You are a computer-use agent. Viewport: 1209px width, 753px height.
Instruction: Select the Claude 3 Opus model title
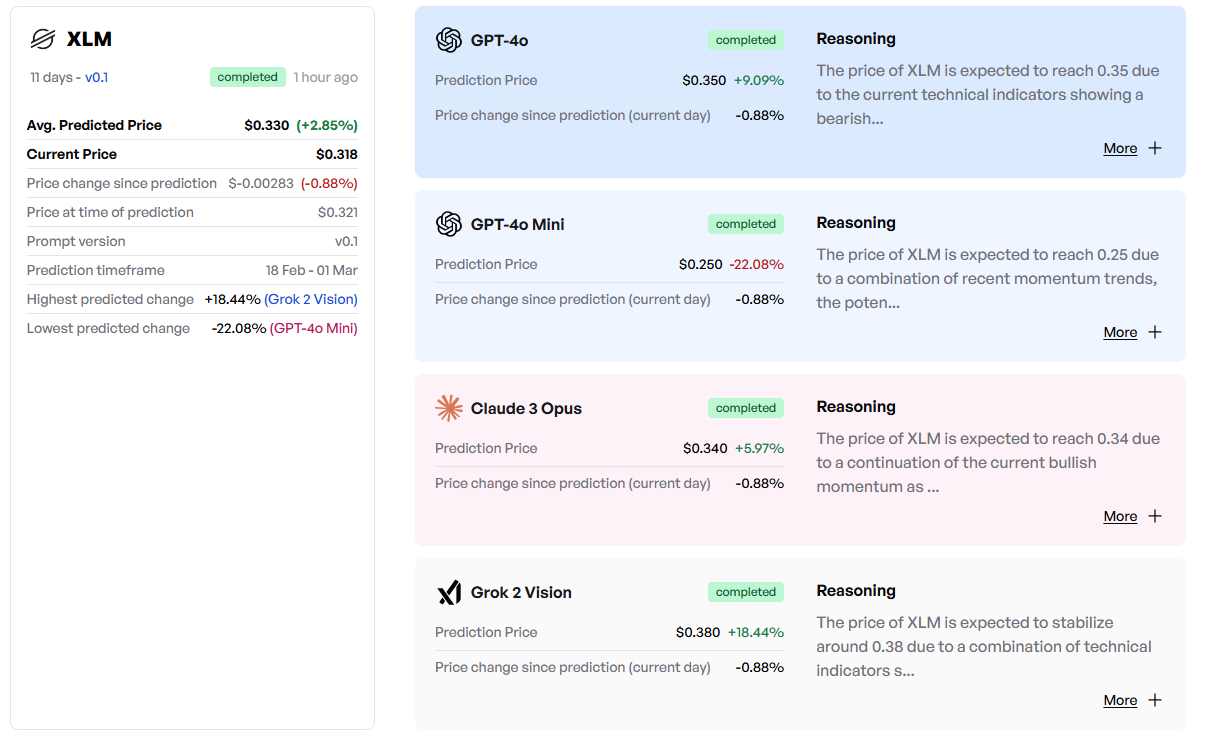coord(526,408)
